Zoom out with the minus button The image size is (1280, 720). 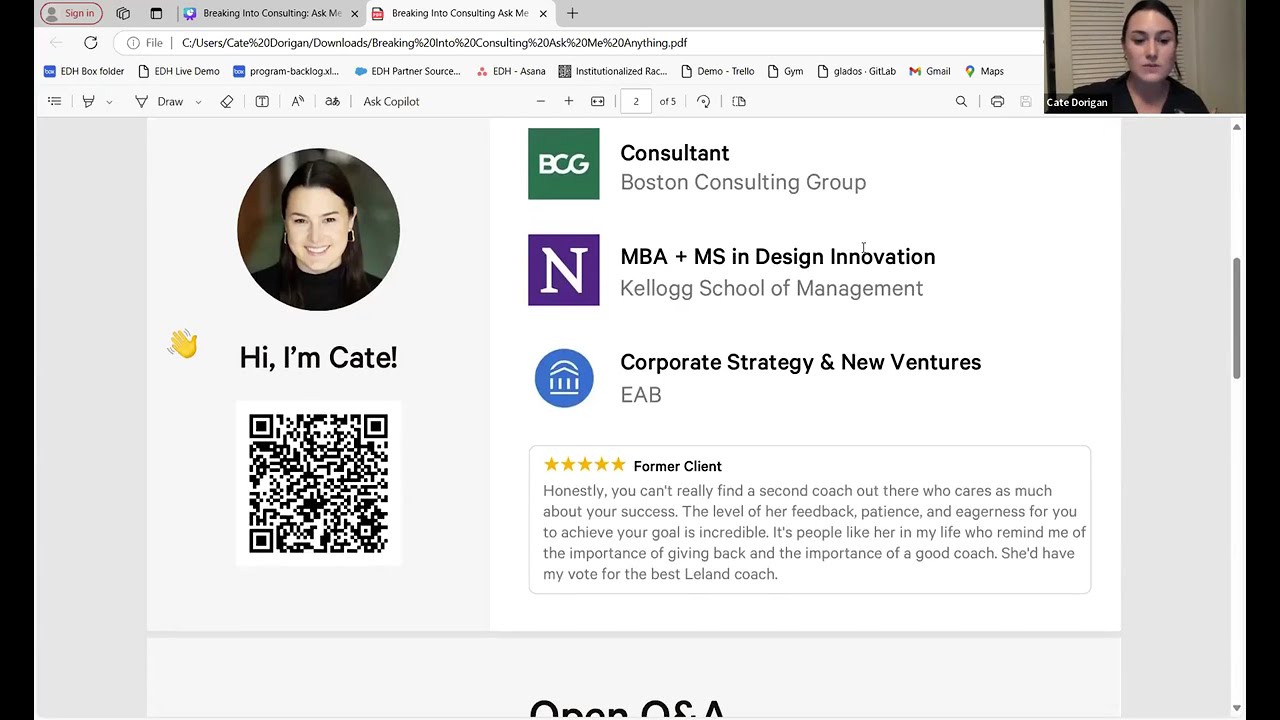541,101
